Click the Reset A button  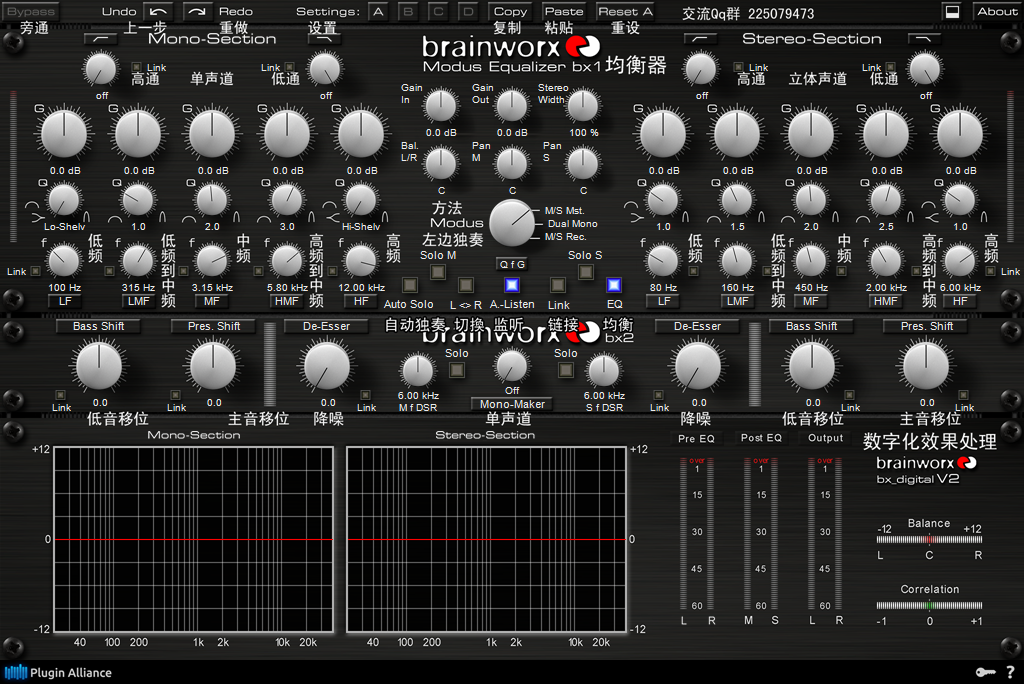[625, 11]
